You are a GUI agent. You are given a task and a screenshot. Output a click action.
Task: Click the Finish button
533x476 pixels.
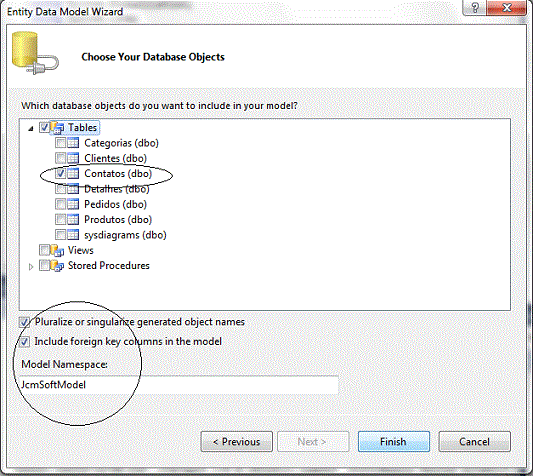pos(394,441)
